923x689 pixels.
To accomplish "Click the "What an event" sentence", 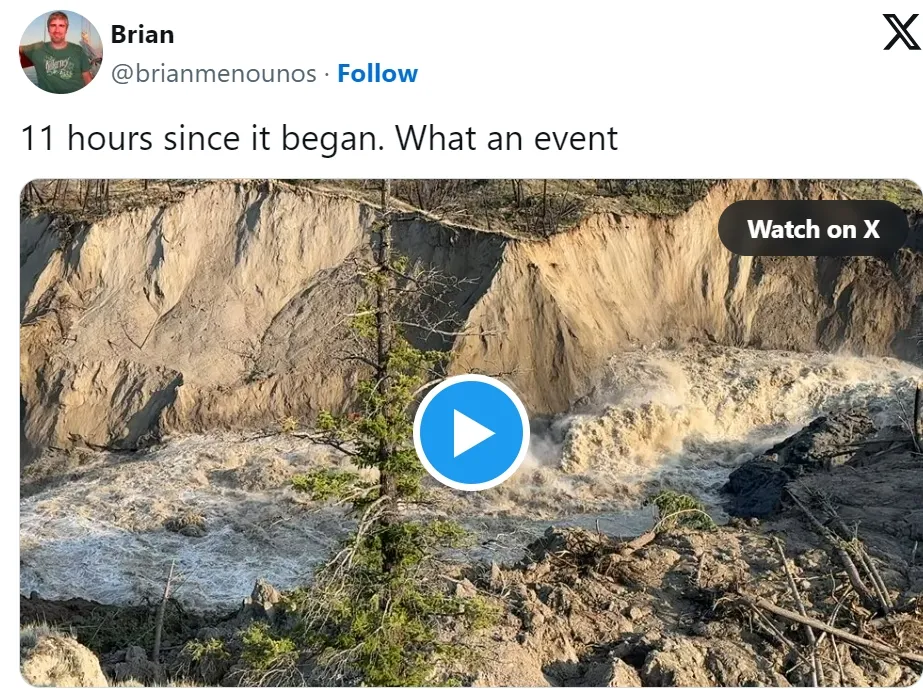I will coord(506,138).
